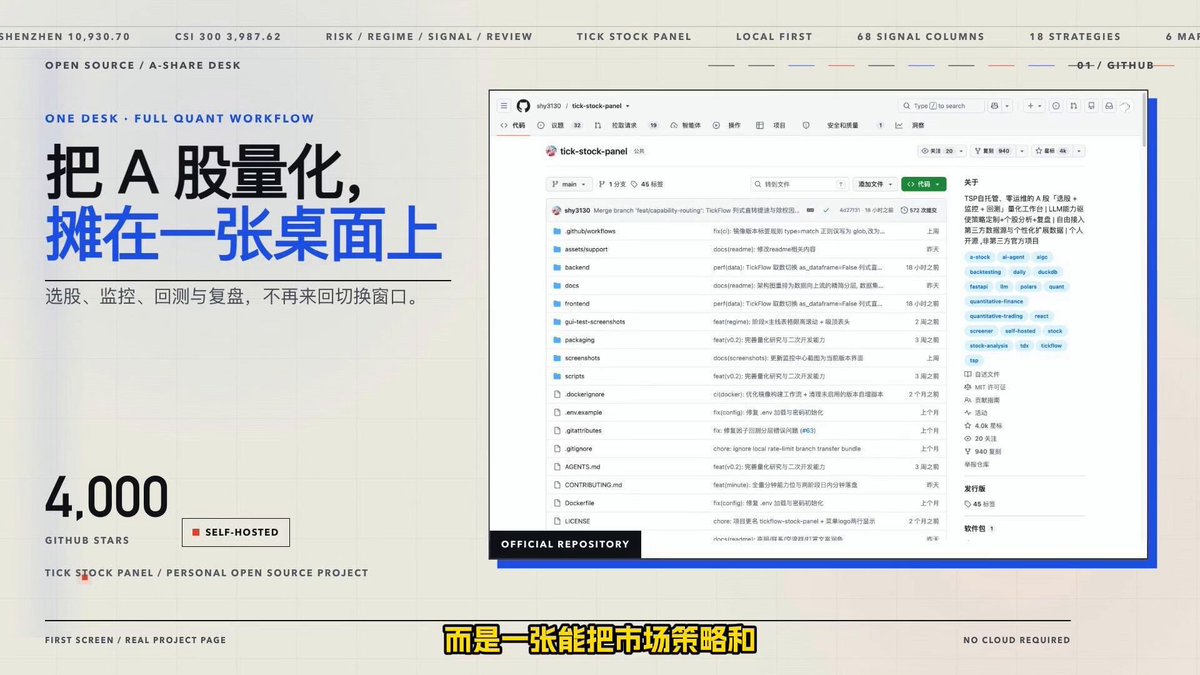Click the 活动 pulse icon in sidebar
The width and height of the screenshot is (1200, 675).
point(968,412)
